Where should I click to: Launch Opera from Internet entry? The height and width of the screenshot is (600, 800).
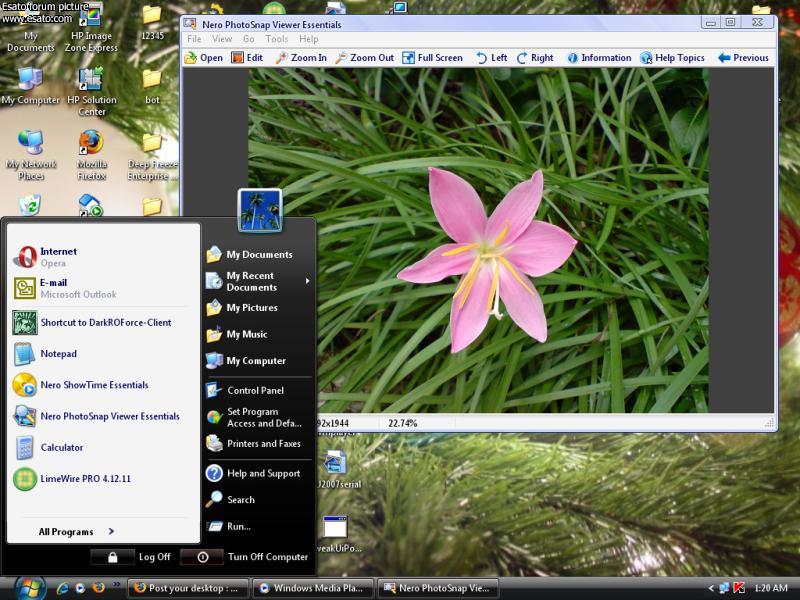(100, 257)
